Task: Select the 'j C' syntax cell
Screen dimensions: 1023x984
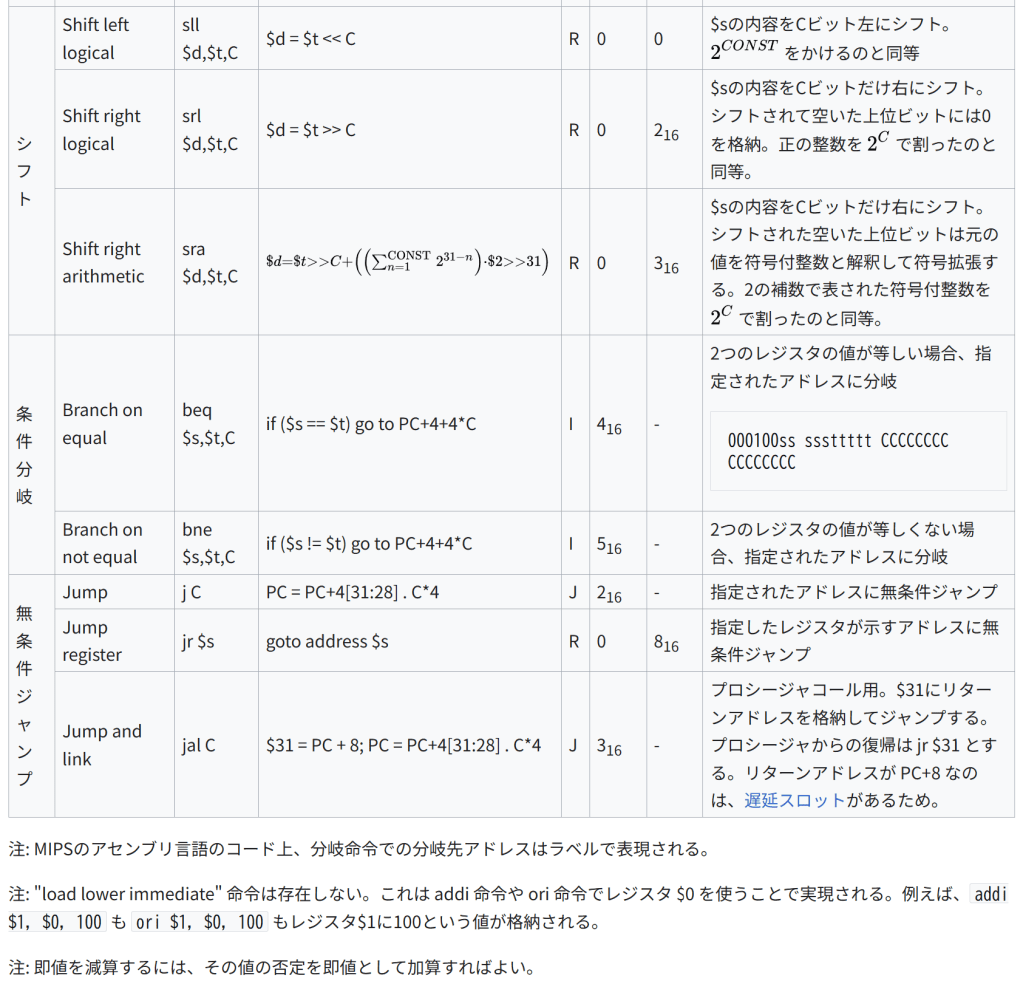Action: [x=191, y=592]
